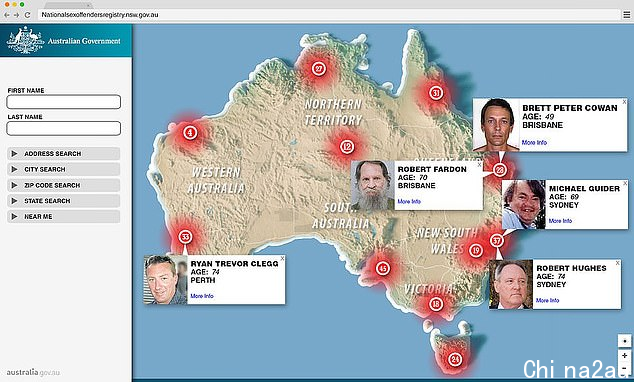Image resolution: width=634 pixels, height=382 pixels.
Task: Click Brett Peter Cowan photo thumbnail
Action: [497, 125]
